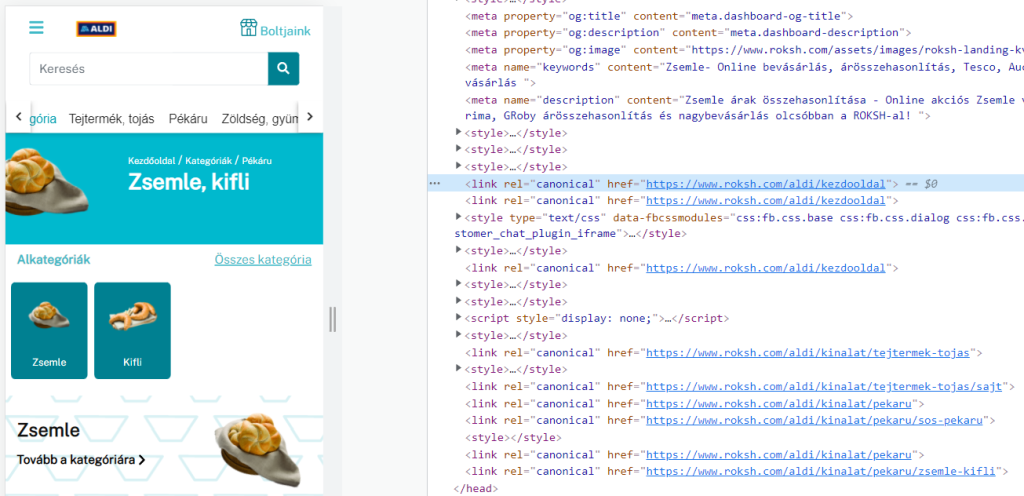Expand the script display:none node
The width and height of the screenshot is (1024, 496).
click(458, 318)
